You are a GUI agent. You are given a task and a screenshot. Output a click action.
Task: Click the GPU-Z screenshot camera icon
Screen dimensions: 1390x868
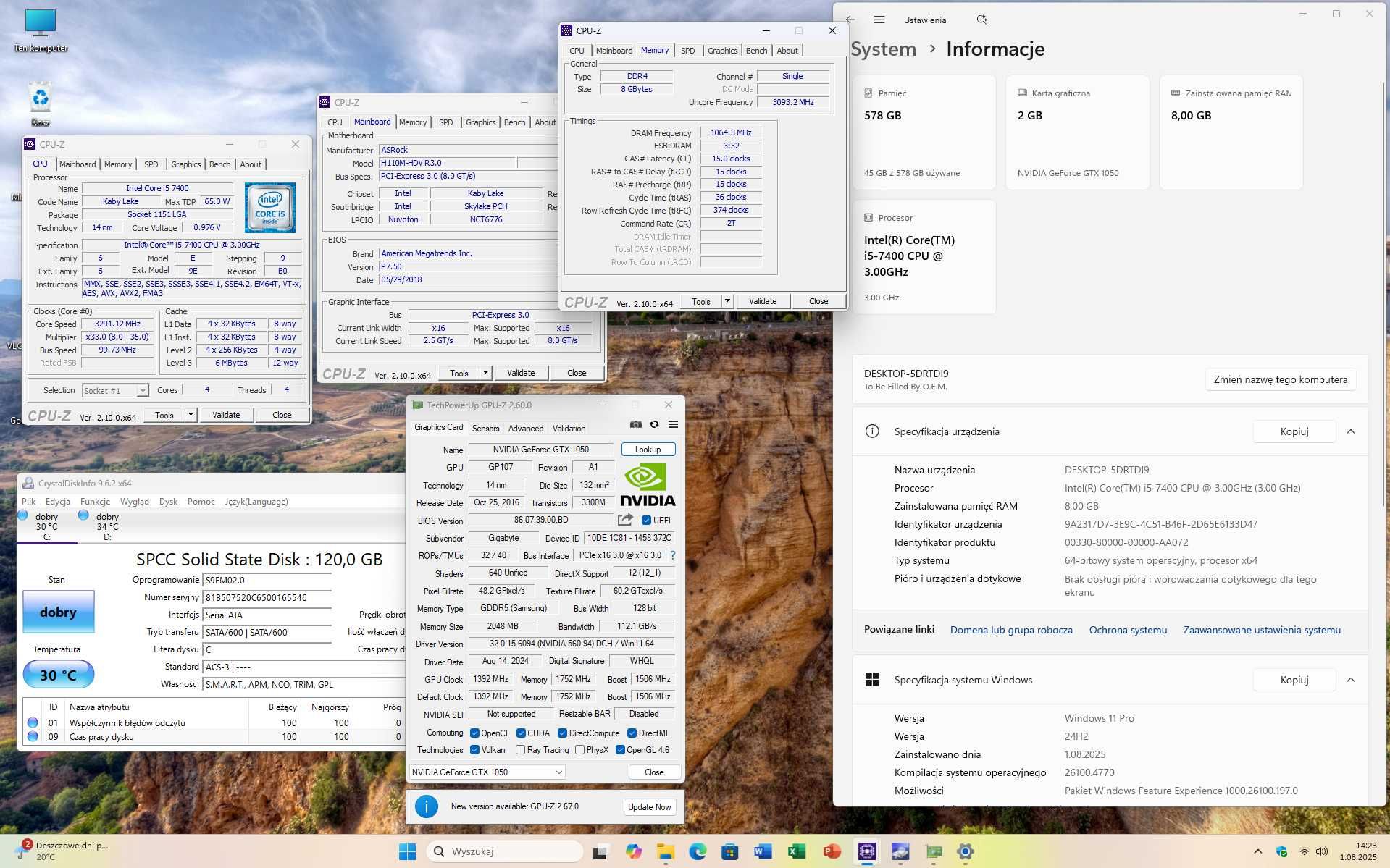pos(635,425)
